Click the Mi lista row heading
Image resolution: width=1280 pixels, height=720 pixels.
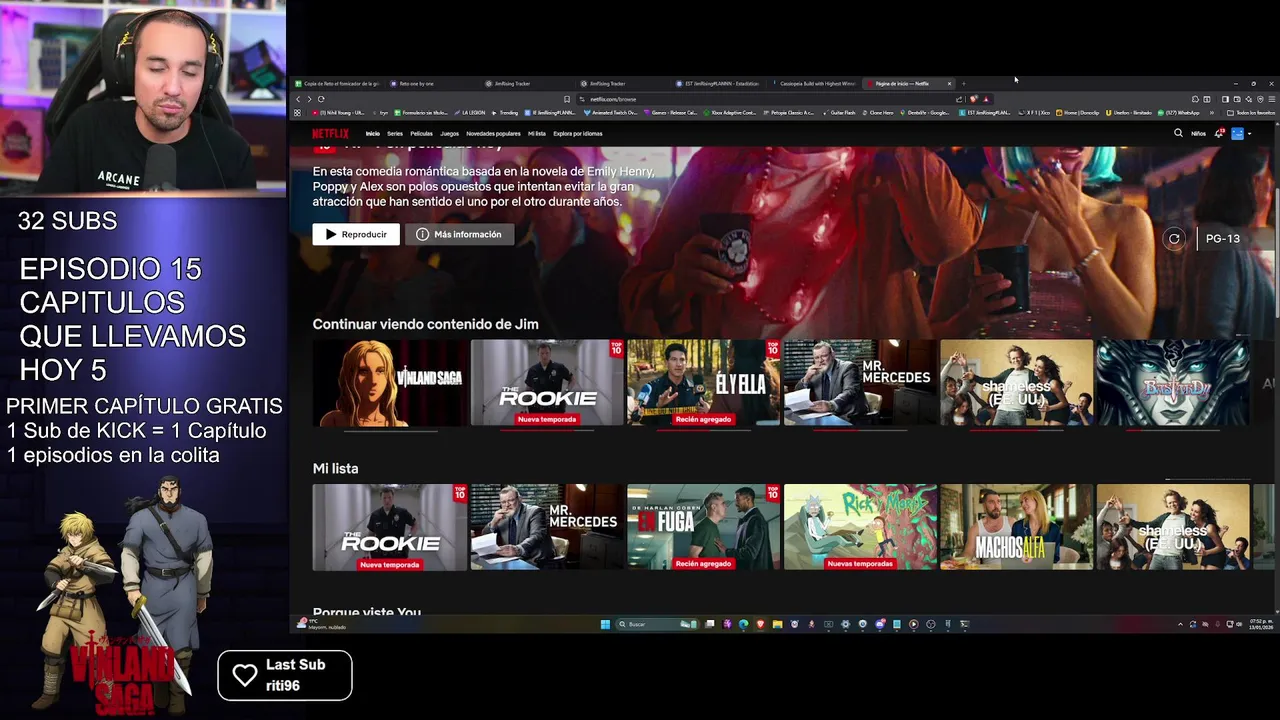(335, 468)
